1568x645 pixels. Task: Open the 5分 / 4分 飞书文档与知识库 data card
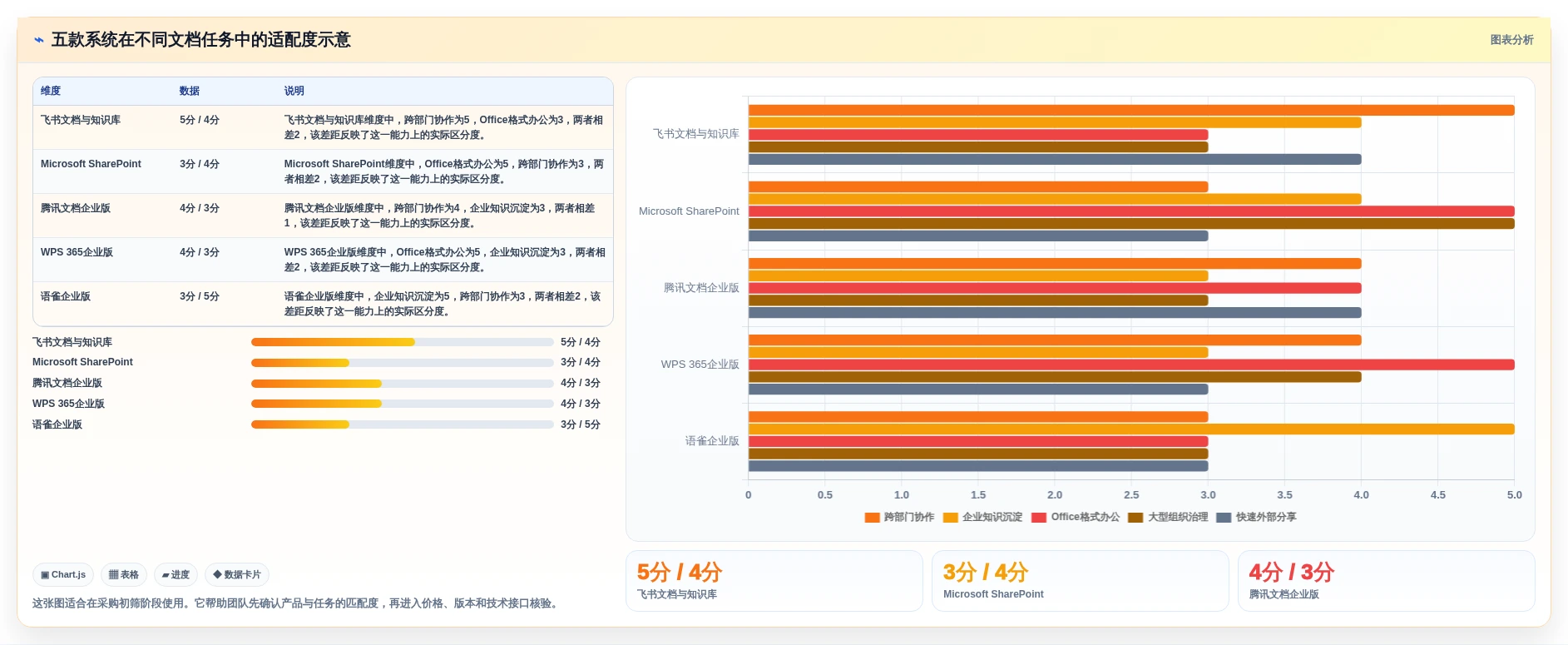pos(774,581)
